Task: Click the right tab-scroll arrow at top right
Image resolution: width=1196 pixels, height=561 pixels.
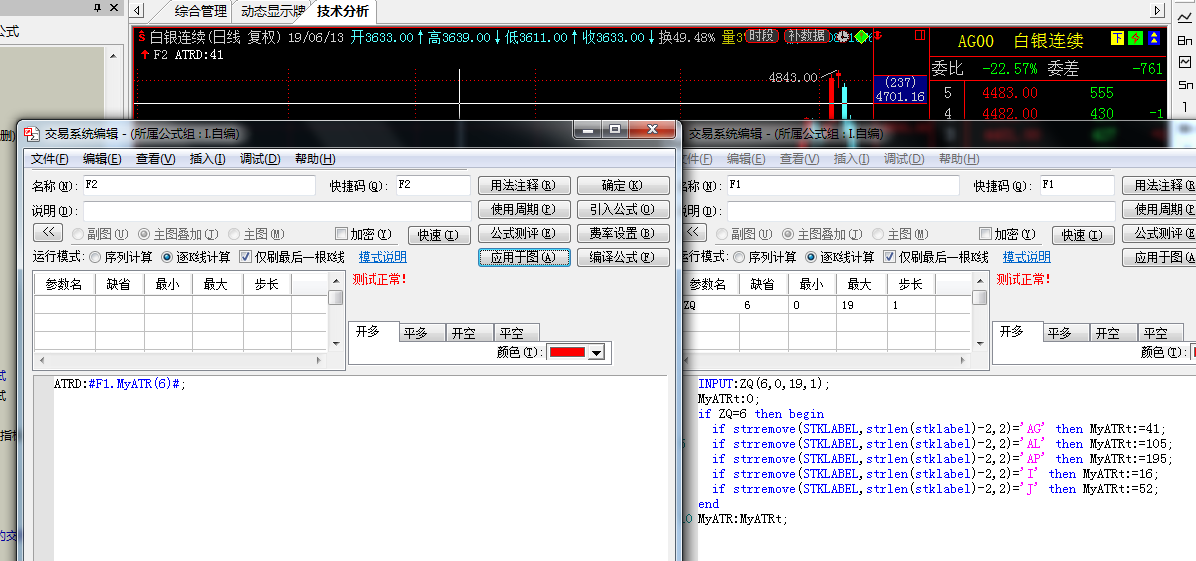Action: point(1158,11)
